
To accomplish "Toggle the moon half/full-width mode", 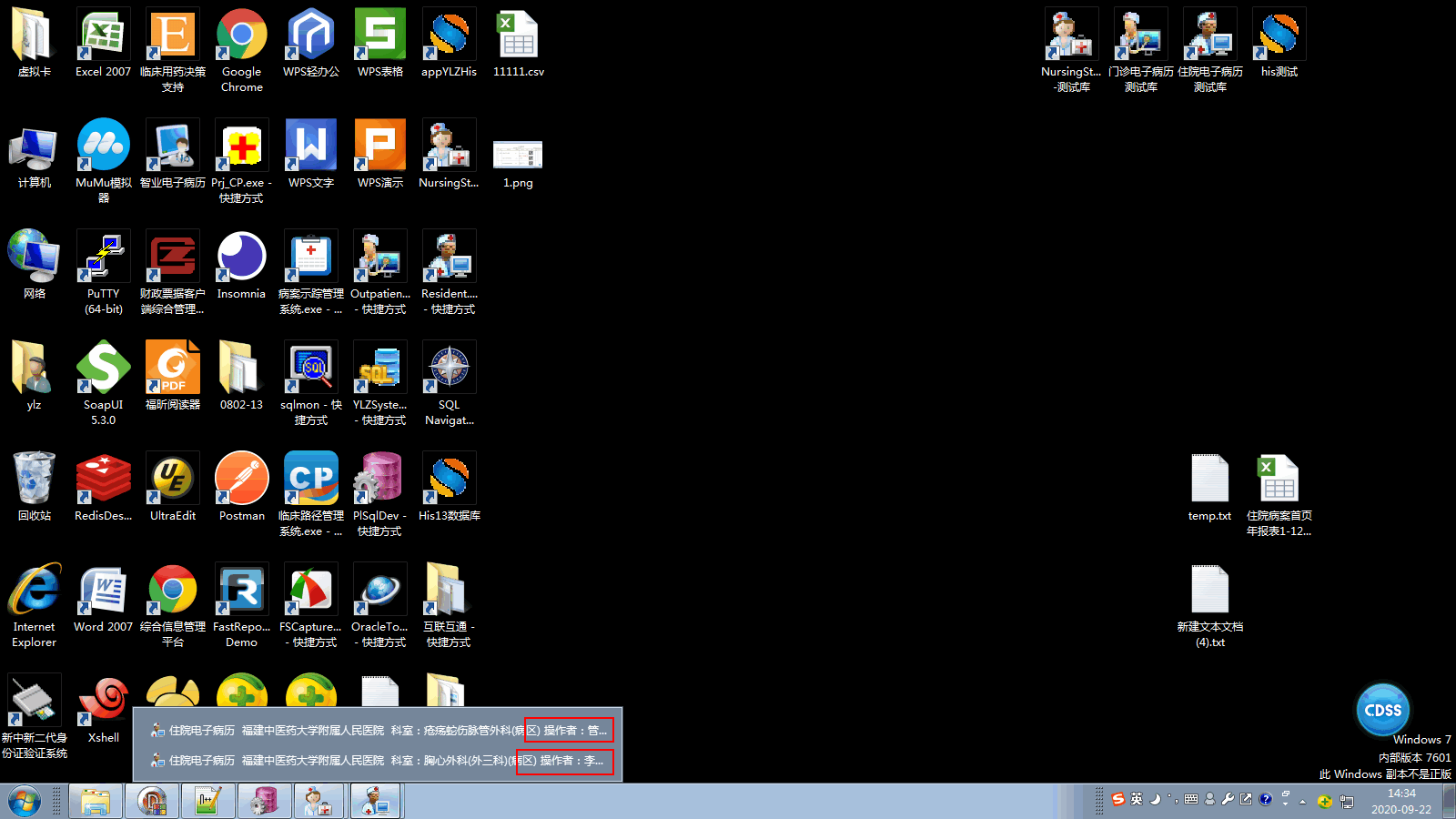I will (1155, 799).
